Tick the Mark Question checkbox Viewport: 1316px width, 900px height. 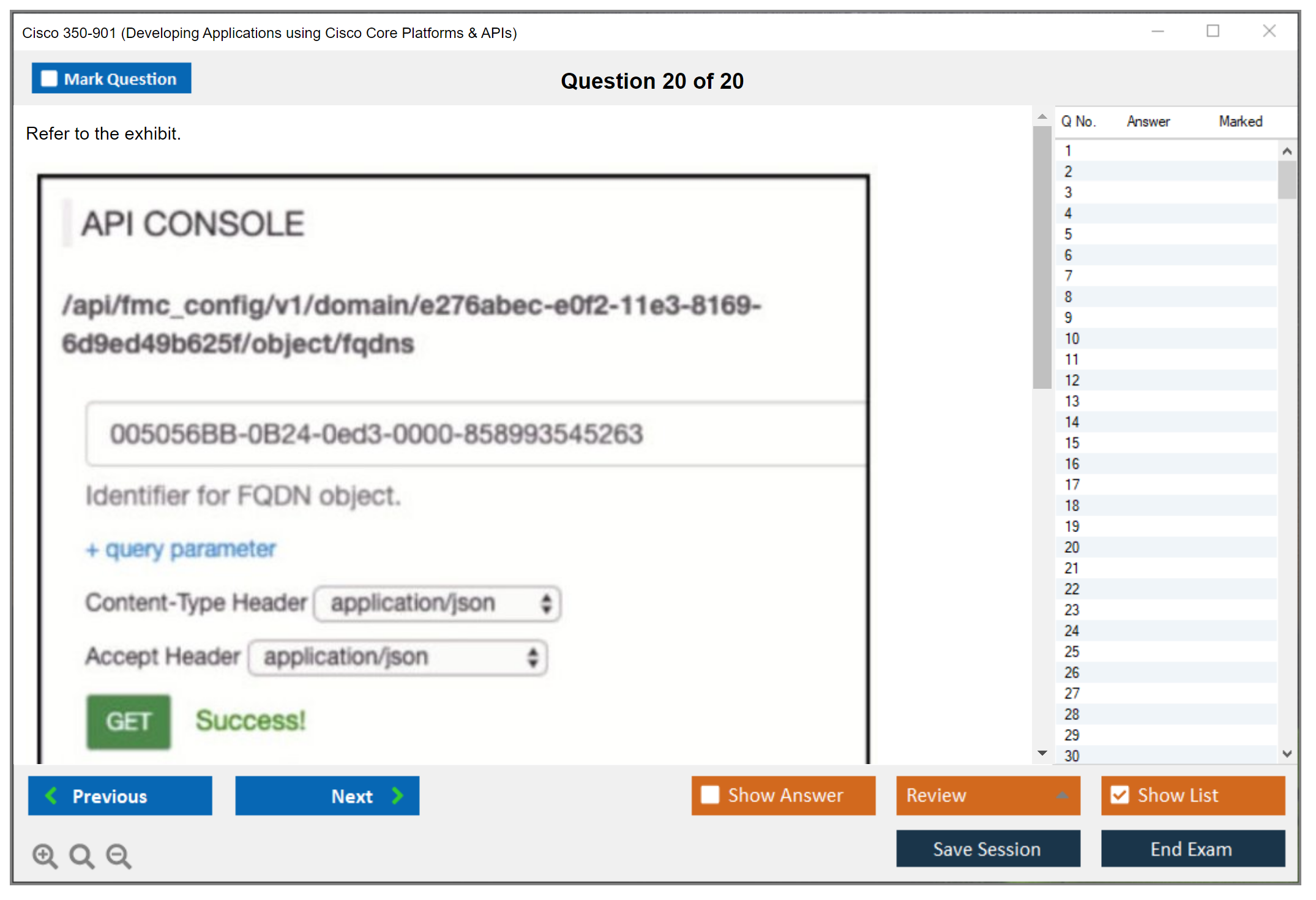tap(49, 78)
